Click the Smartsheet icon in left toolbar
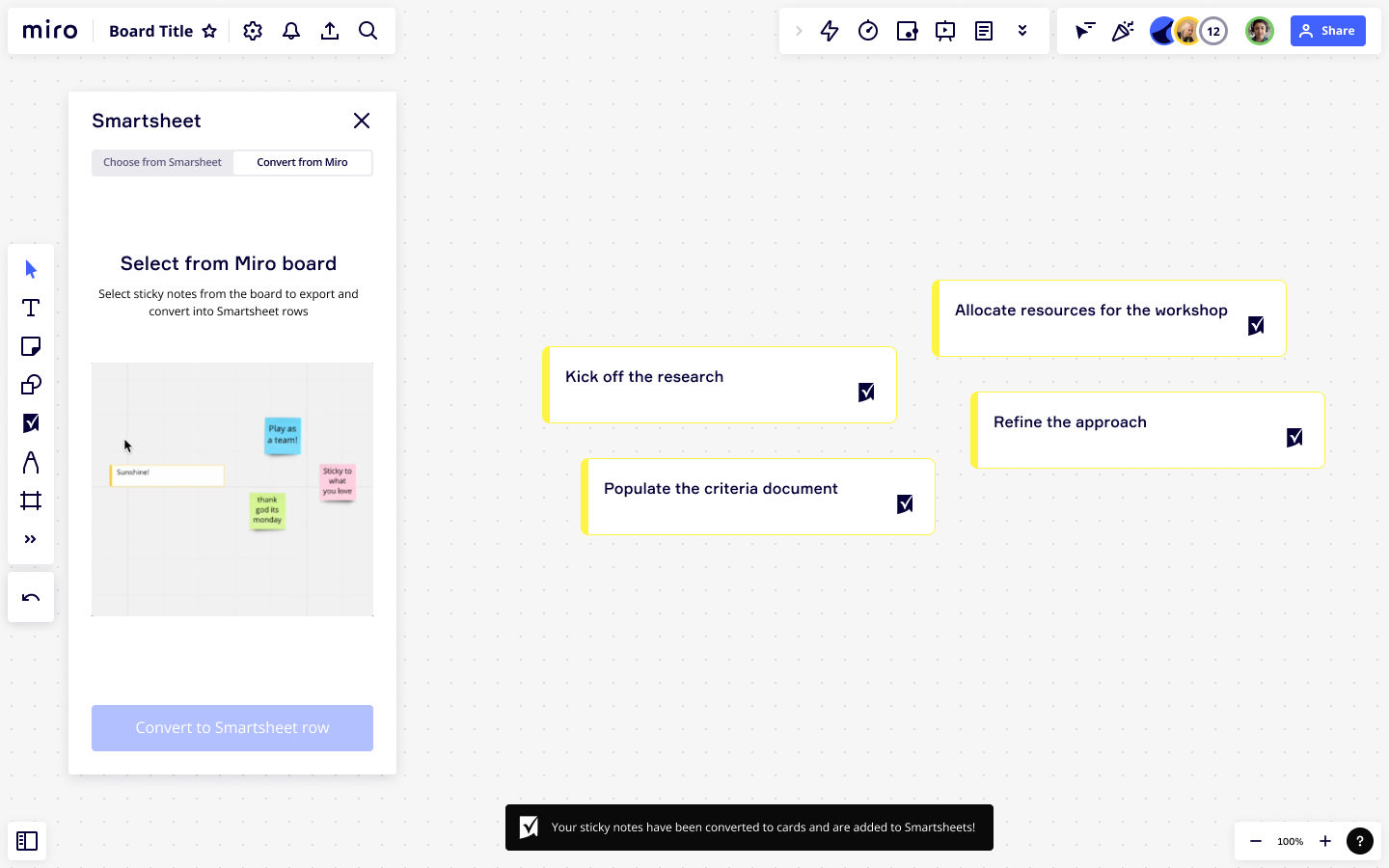This screenshot has width=1389, height=868. pos(31,423)
